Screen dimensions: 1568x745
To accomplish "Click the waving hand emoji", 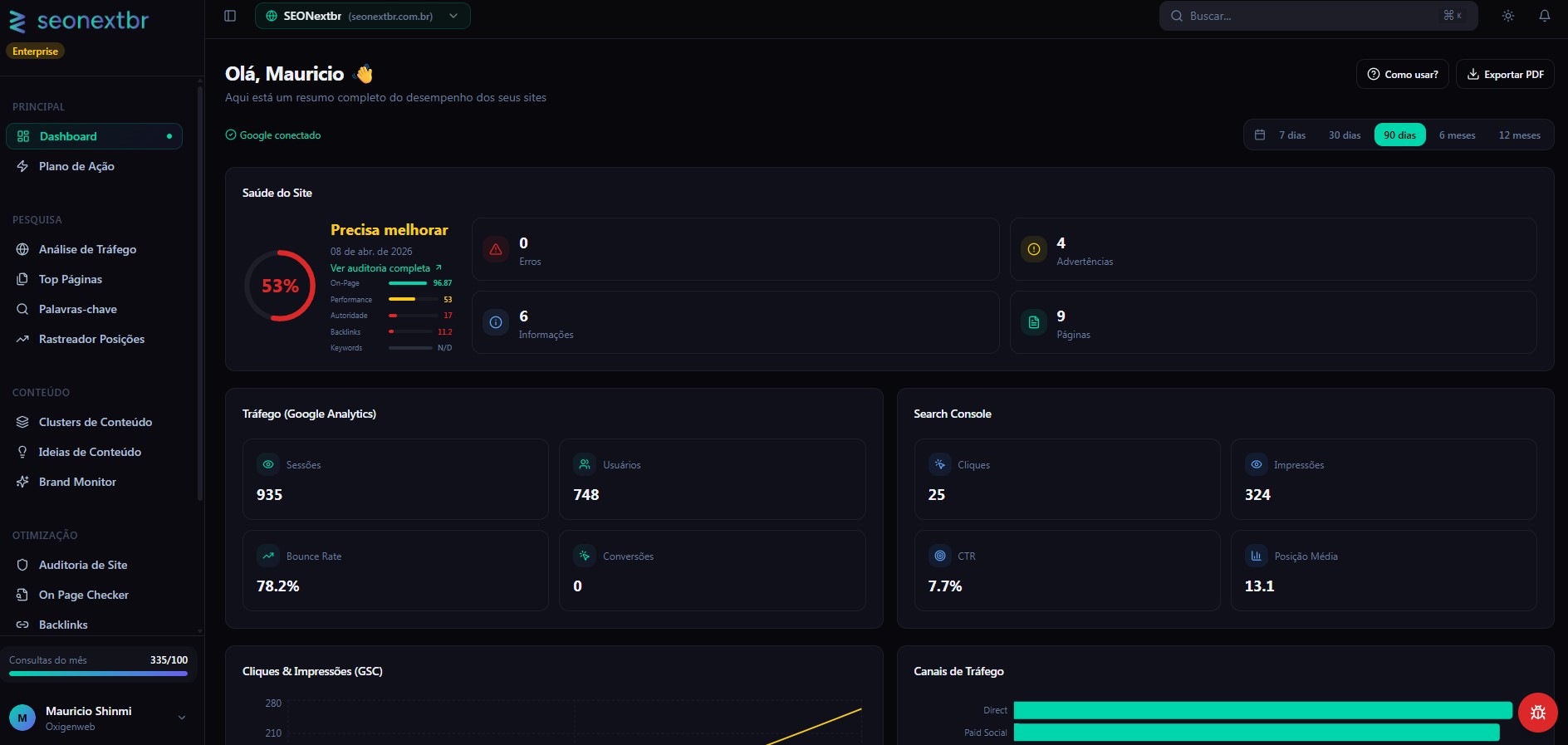I will coord(364,74).
